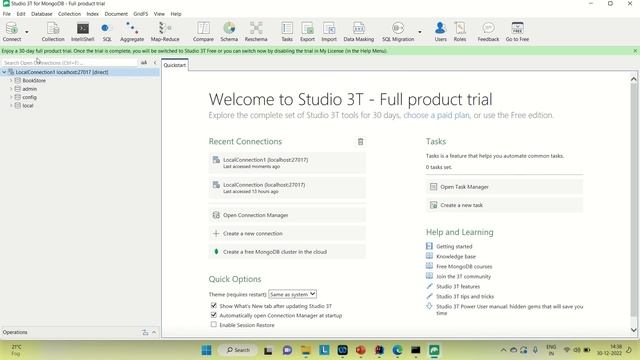Viewport: 640px width, 360px height.
Task: Collapse the LocalConnection1 tree node
Action: tap(4, 72)
